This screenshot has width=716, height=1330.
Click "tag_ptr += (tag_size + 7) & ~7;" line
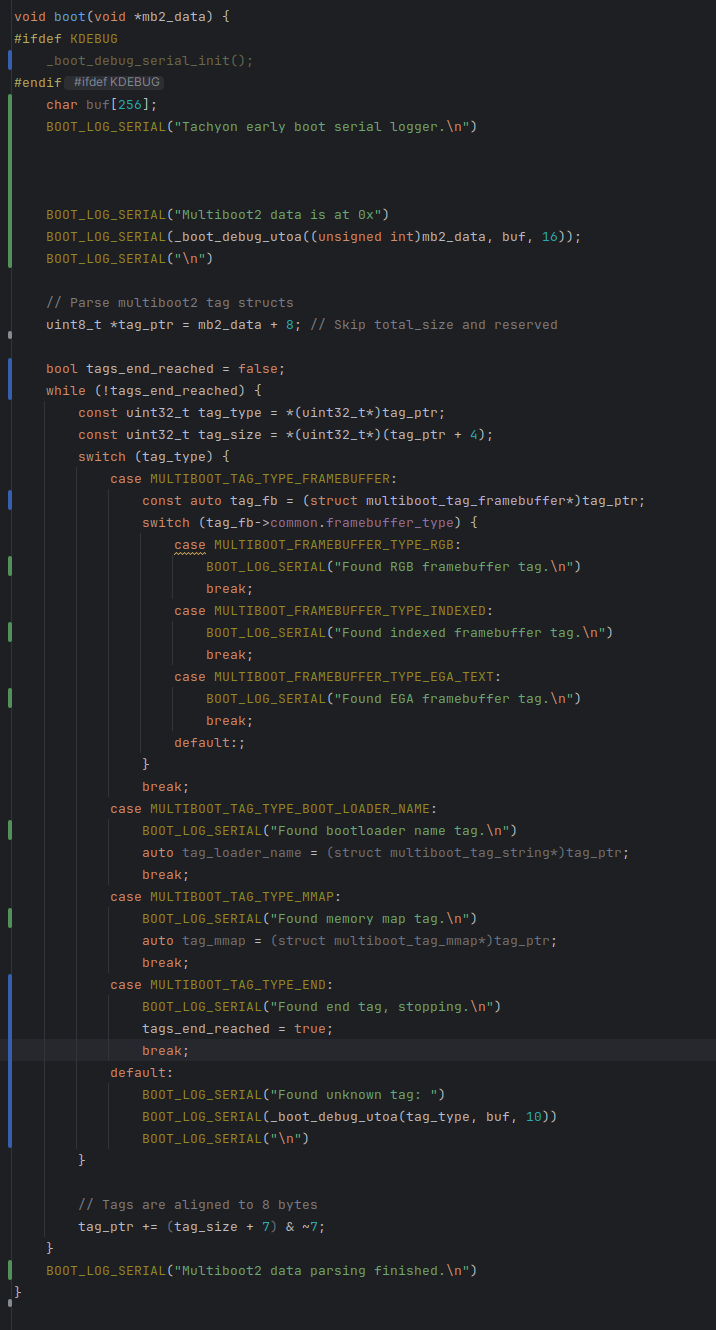click(202, 1226)
